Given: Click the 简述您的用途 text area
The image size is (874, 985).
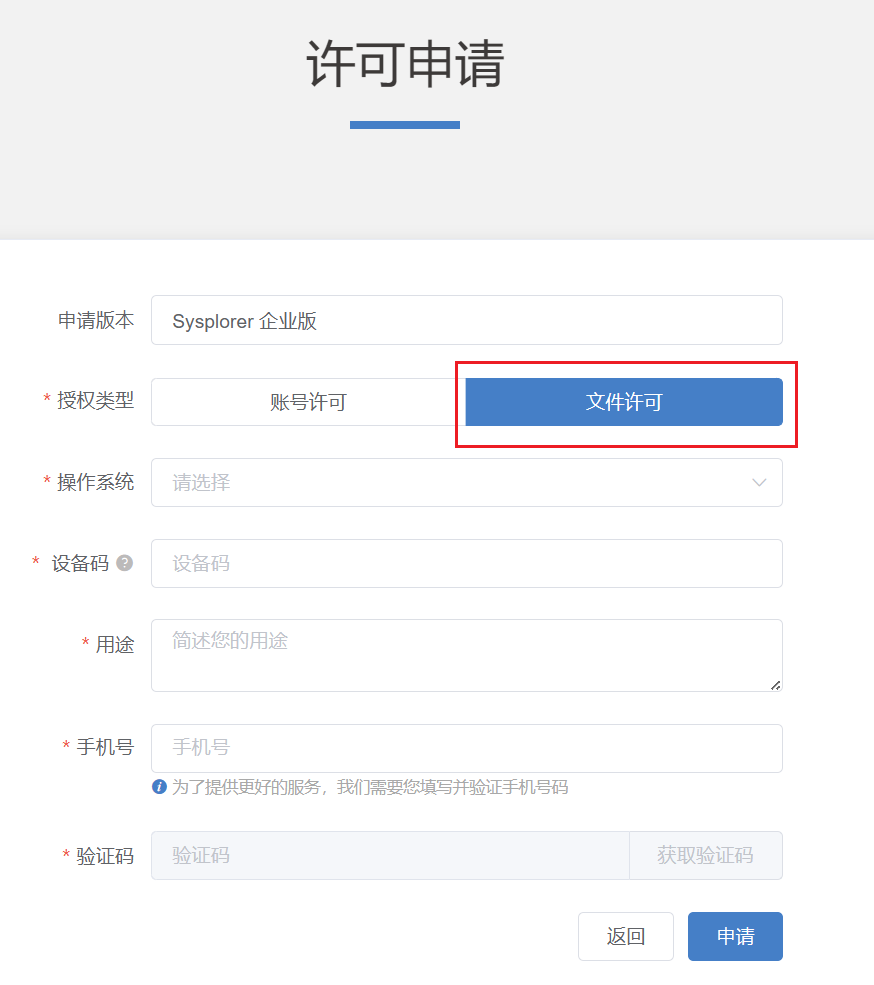Looking at the screenshot, I should point(466,655).
